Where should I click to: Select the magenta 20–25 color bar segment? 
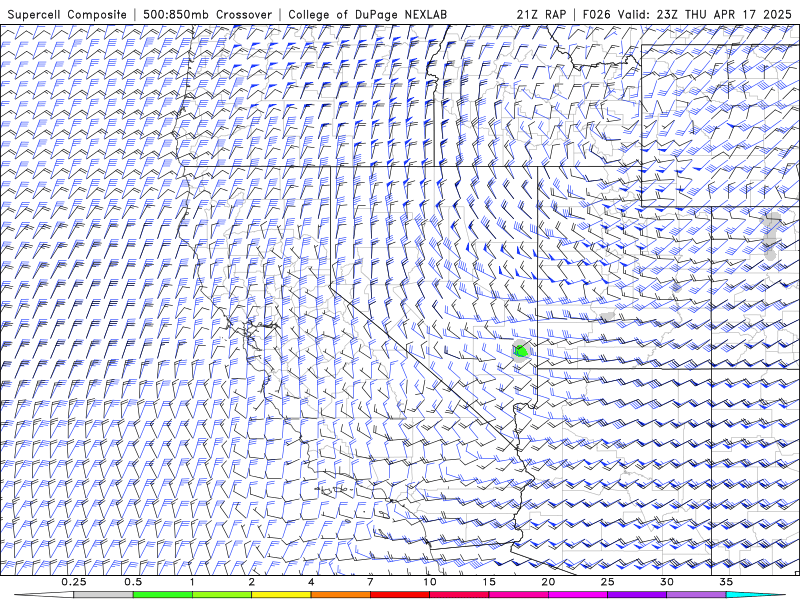(x=578, y=595)
